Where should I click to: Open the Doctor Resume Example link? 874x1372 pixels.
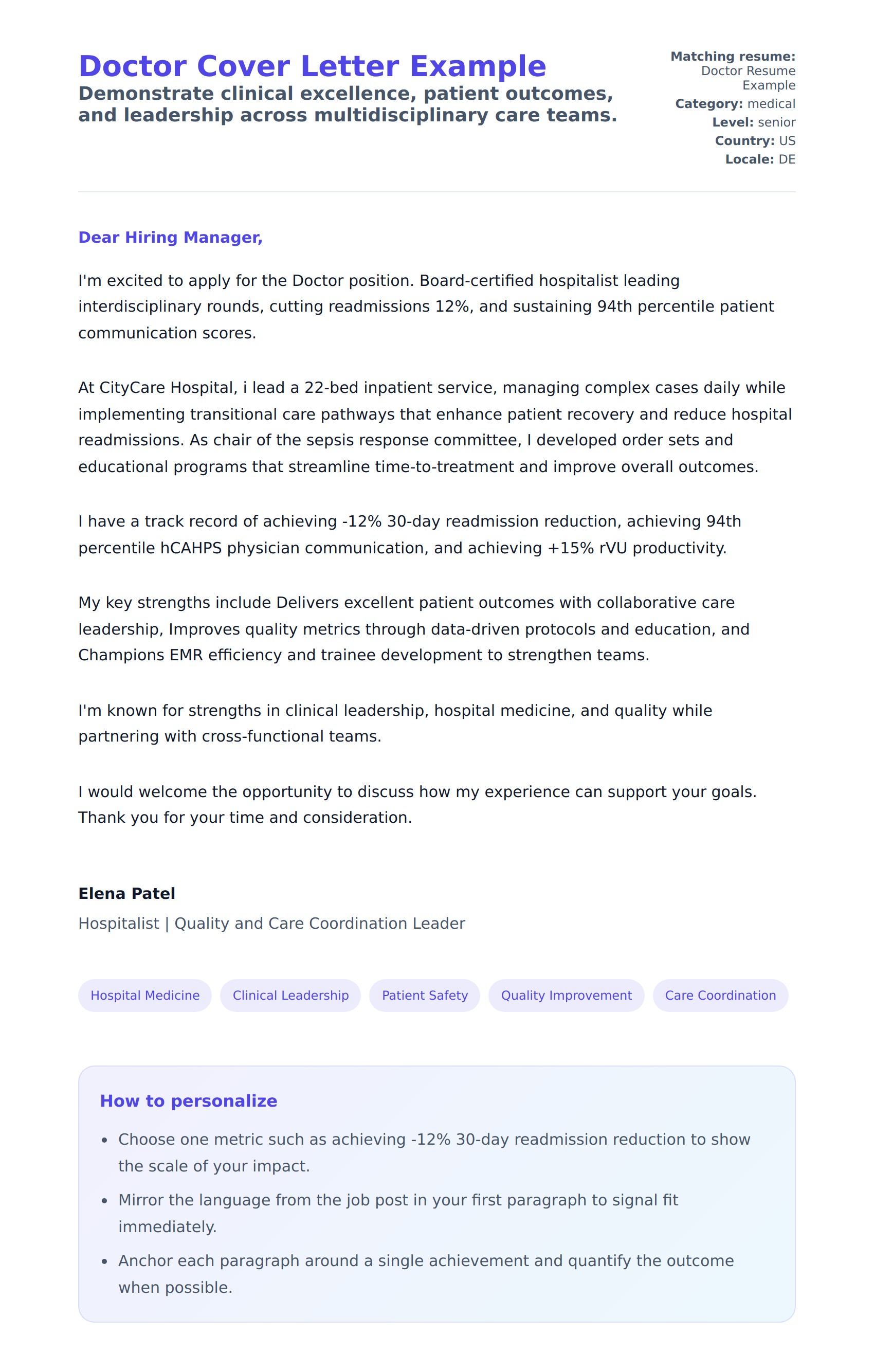click(748, 78)
